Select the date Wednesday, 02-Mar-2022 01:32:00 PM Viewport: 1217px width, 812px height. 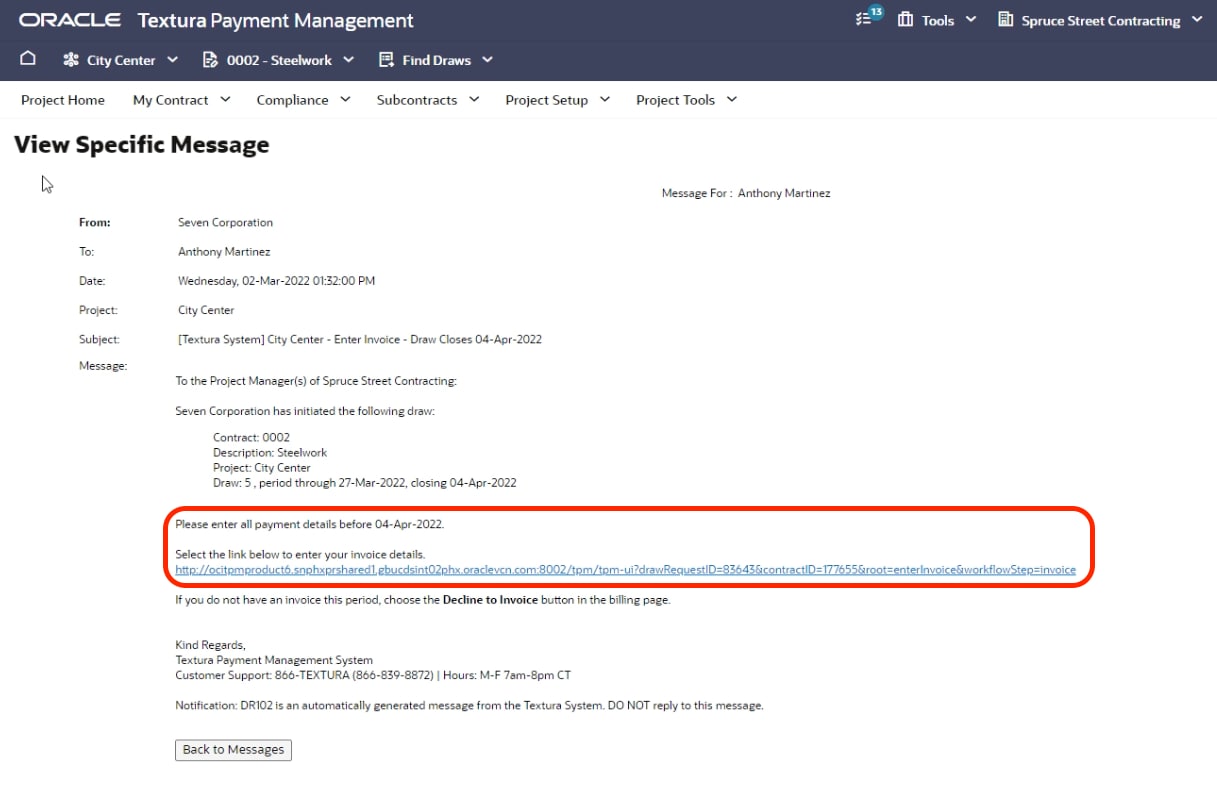(277, 281)
